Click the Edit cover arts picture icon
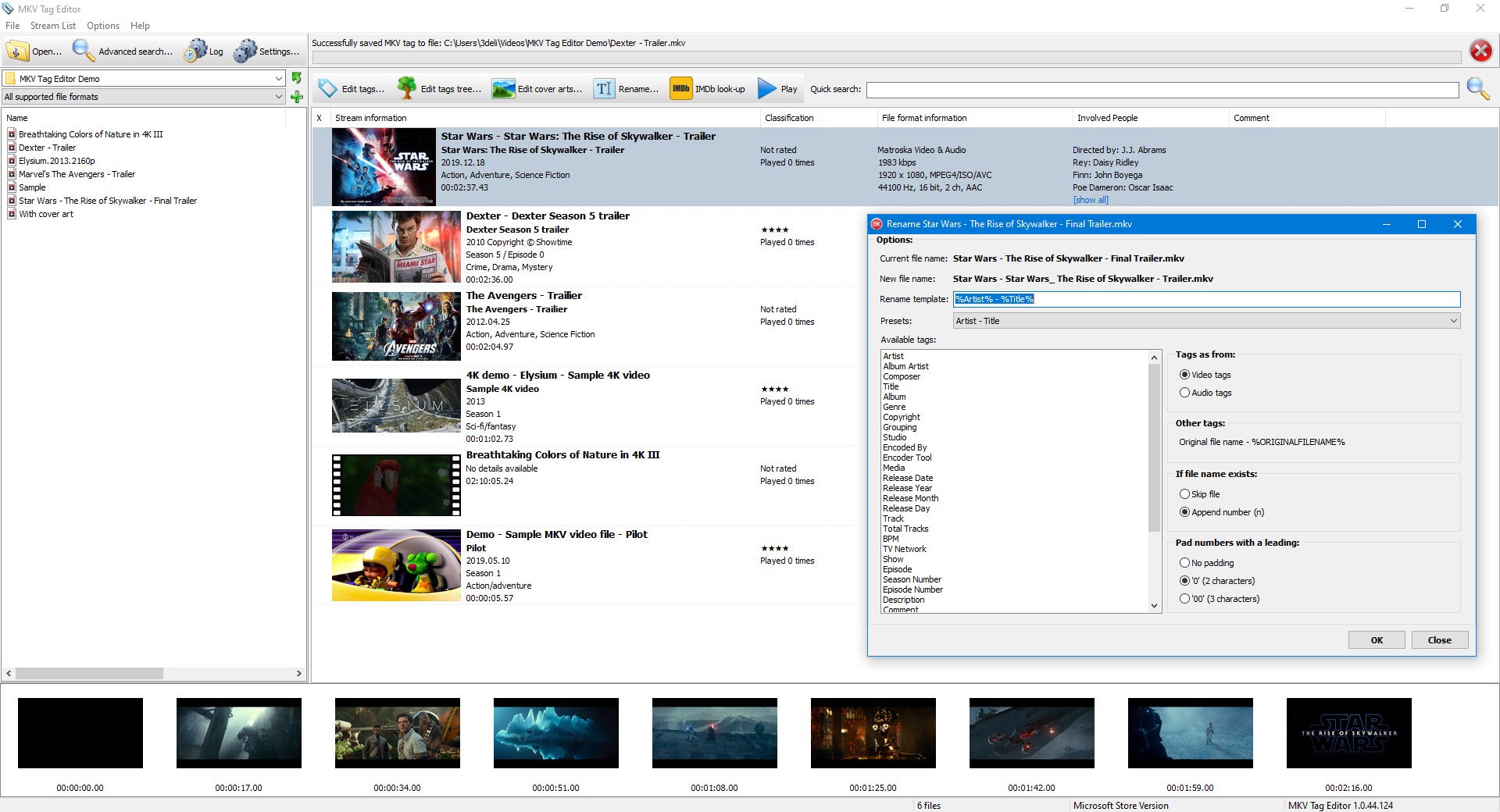 pyautogui.click(x=503, y=88)
